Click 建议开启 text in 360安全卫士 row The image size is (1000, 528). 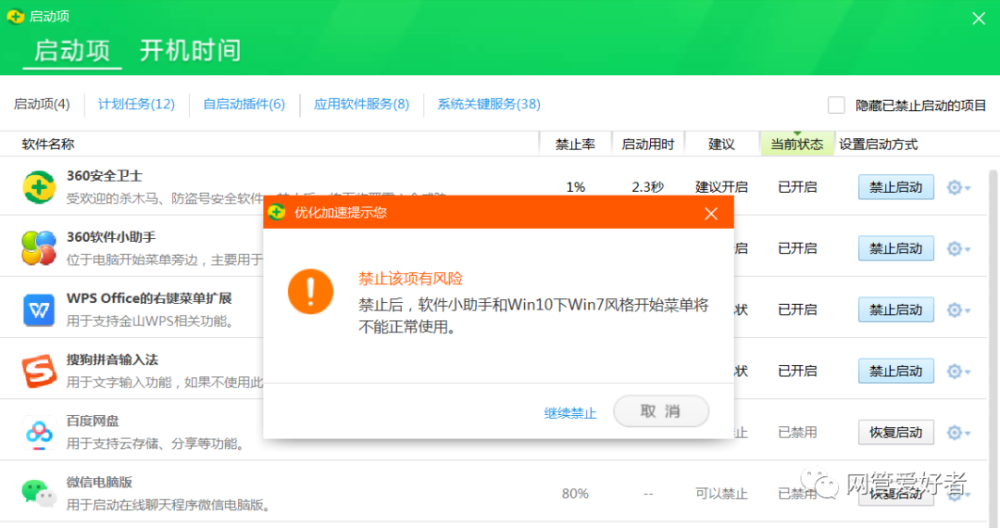point(721,187)
